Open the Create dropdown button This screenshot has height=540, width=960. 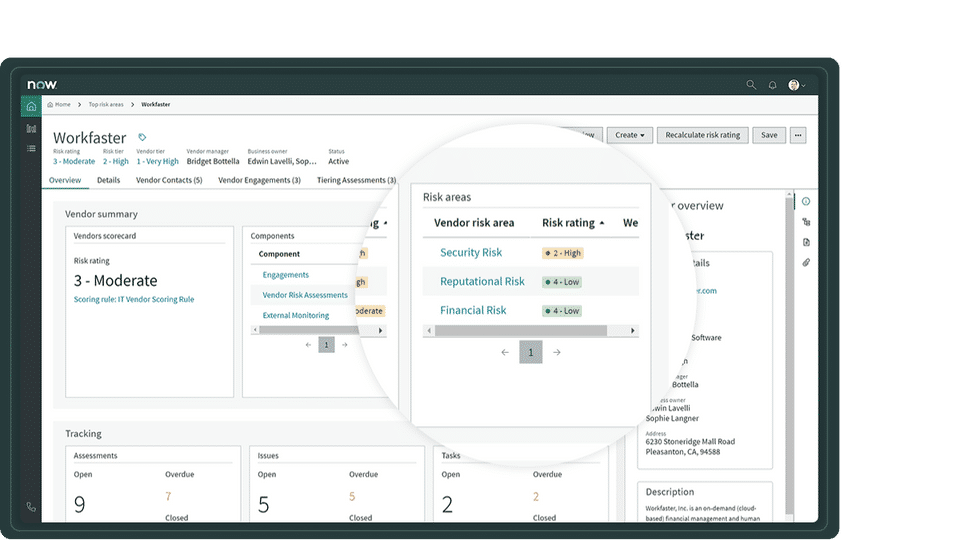629,135
